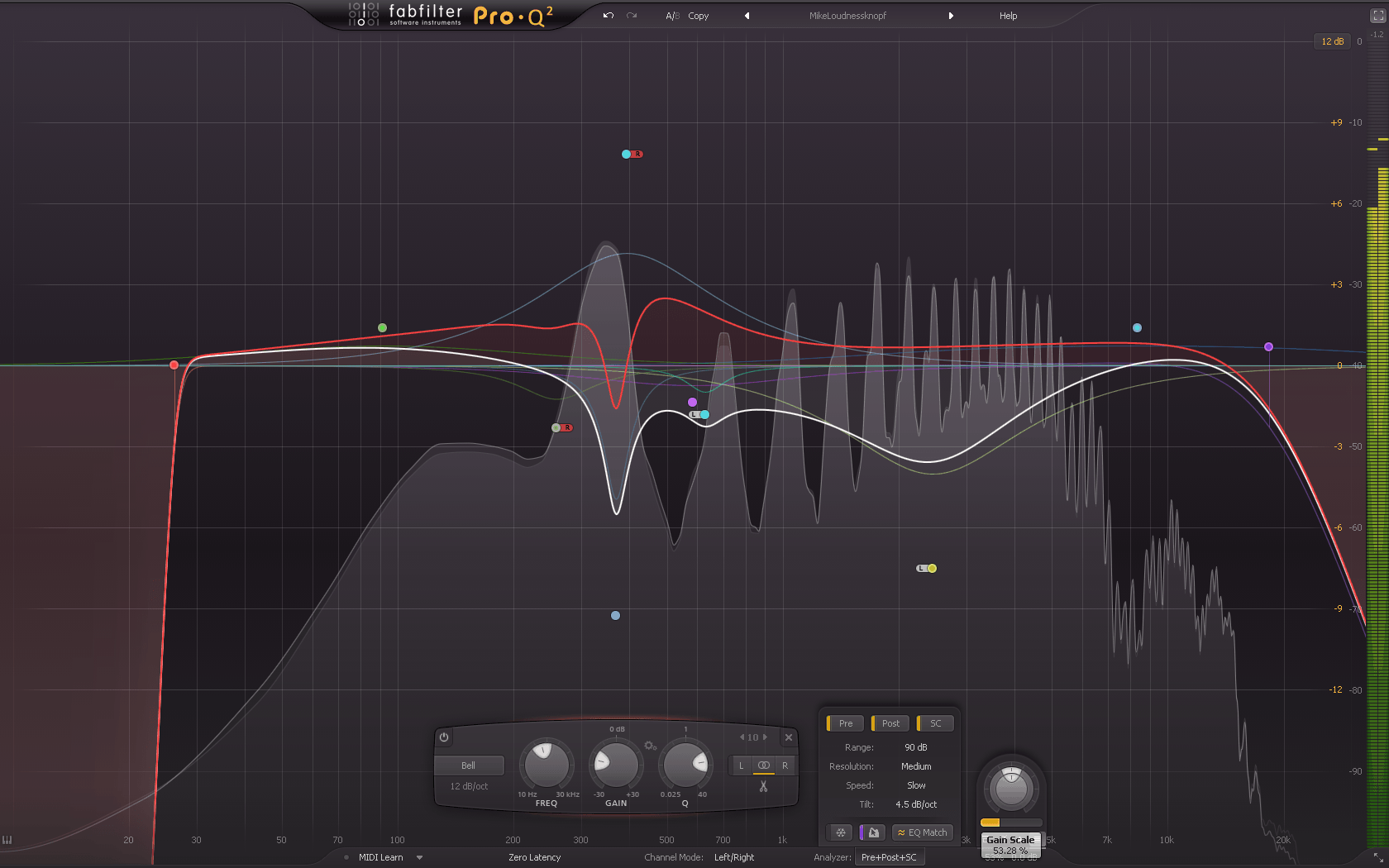Open the Help menu
The image size is (1389, 868).
point(1008,15)
